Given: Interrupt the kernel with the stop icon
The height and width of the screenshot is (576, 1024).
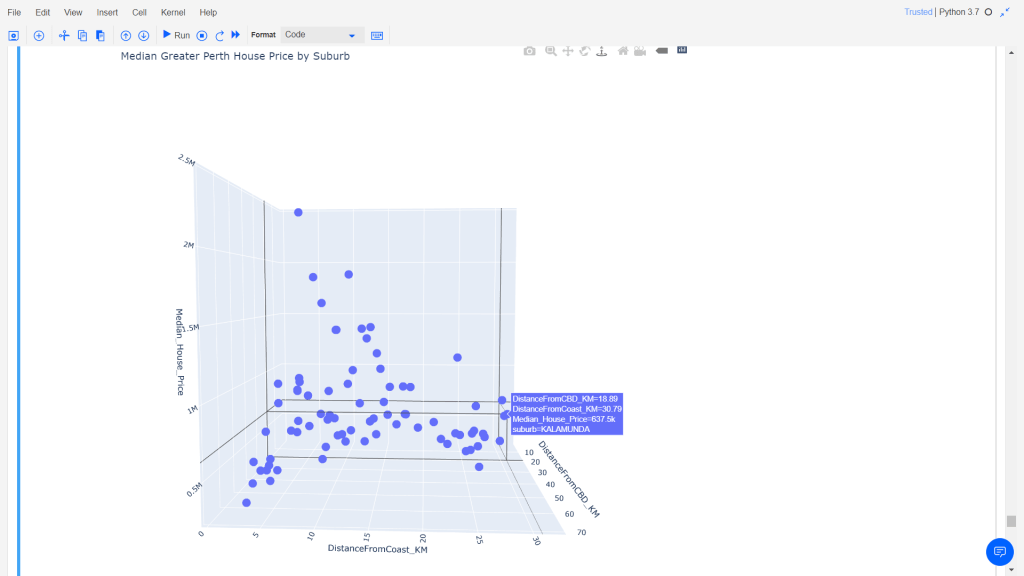Looking at the screenshot, I should 202,35.
